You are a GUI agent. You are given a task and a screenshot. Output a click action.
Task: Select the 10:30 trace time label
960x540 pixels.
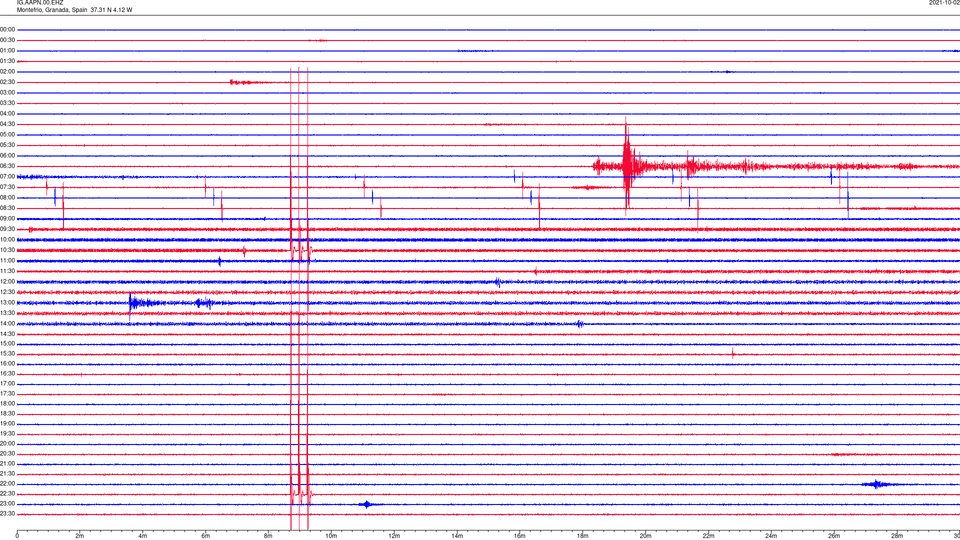(8, 250)
